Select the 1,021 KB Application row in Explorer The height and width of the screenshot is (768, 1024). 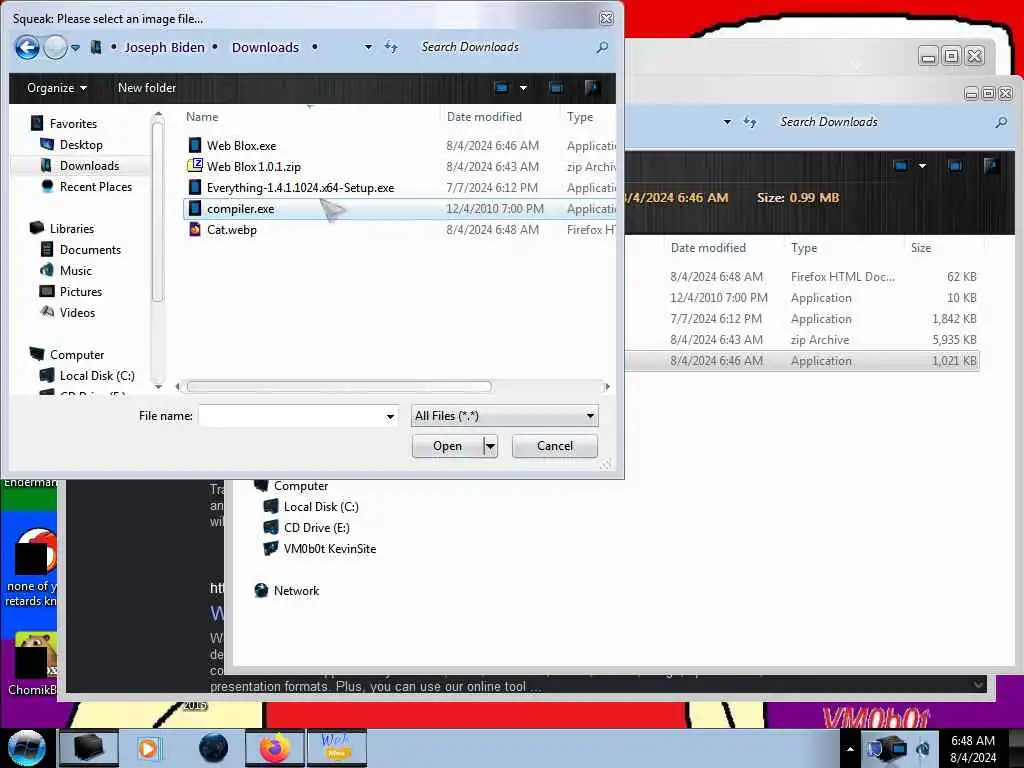802,360
